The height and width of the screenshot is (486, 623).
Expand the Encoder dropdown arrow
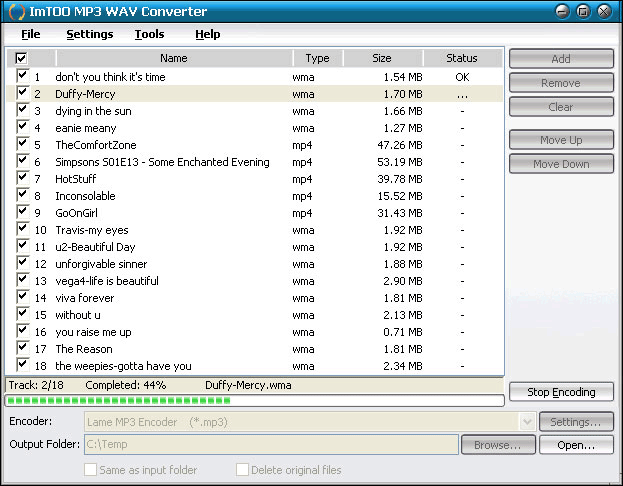(527, 422)
